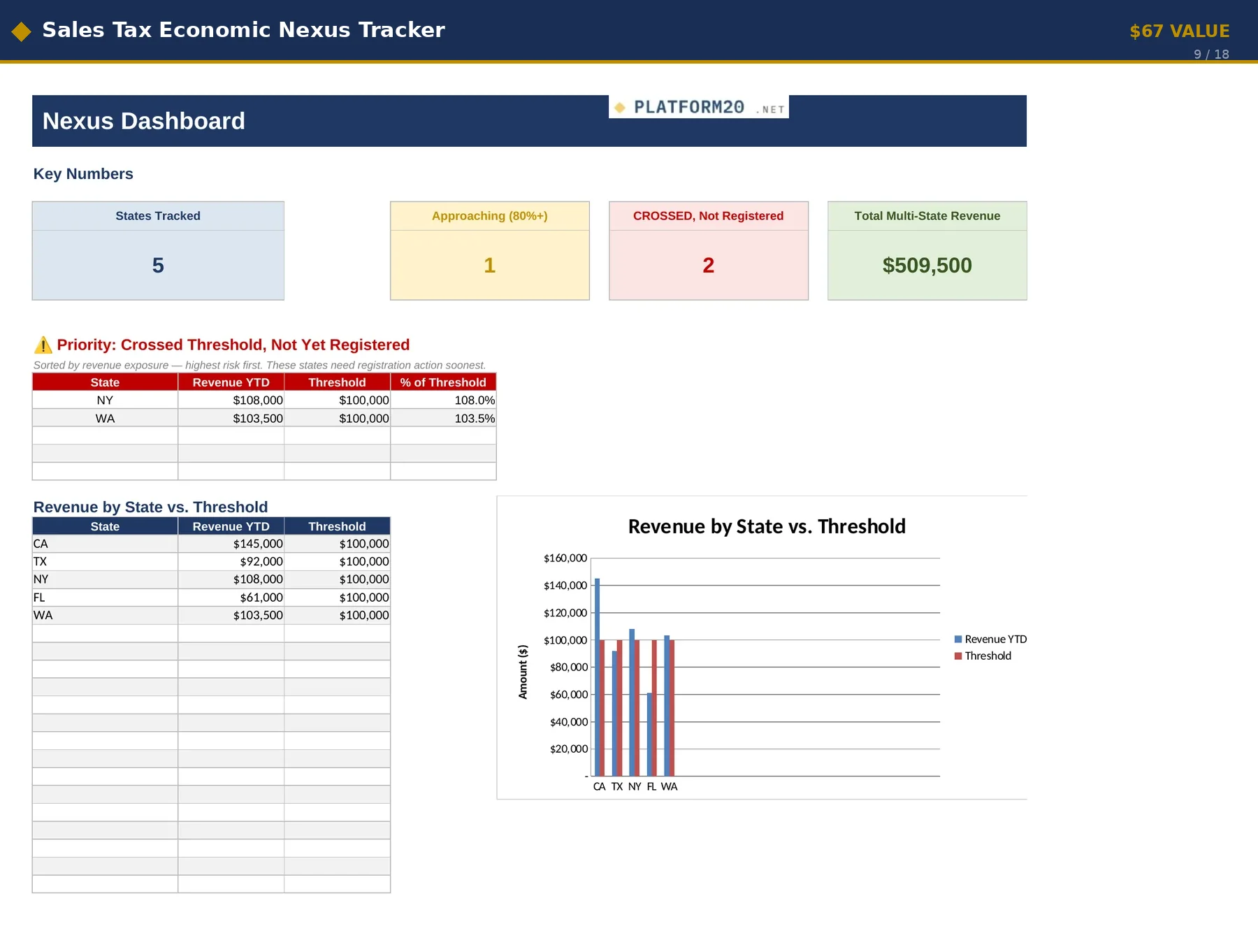
Task: Select the NY cell in priority table
Action: coord(105,401)
